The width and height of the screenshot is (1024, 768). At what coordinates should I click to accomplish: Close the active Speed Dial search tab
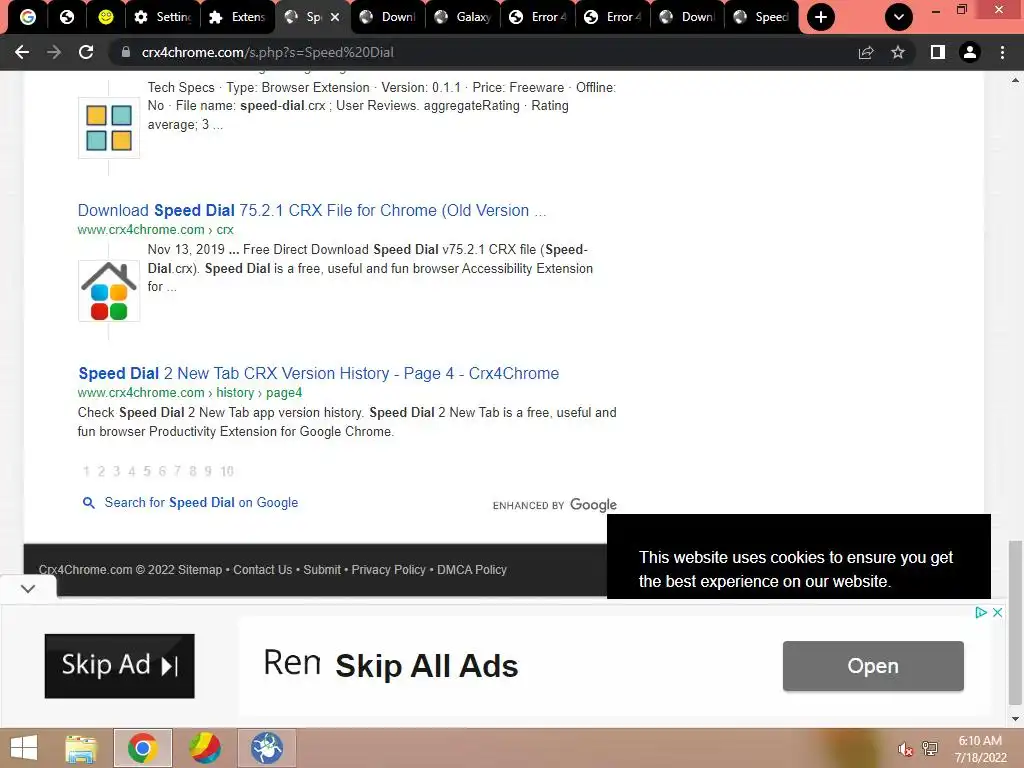click(x=335, y=17)
